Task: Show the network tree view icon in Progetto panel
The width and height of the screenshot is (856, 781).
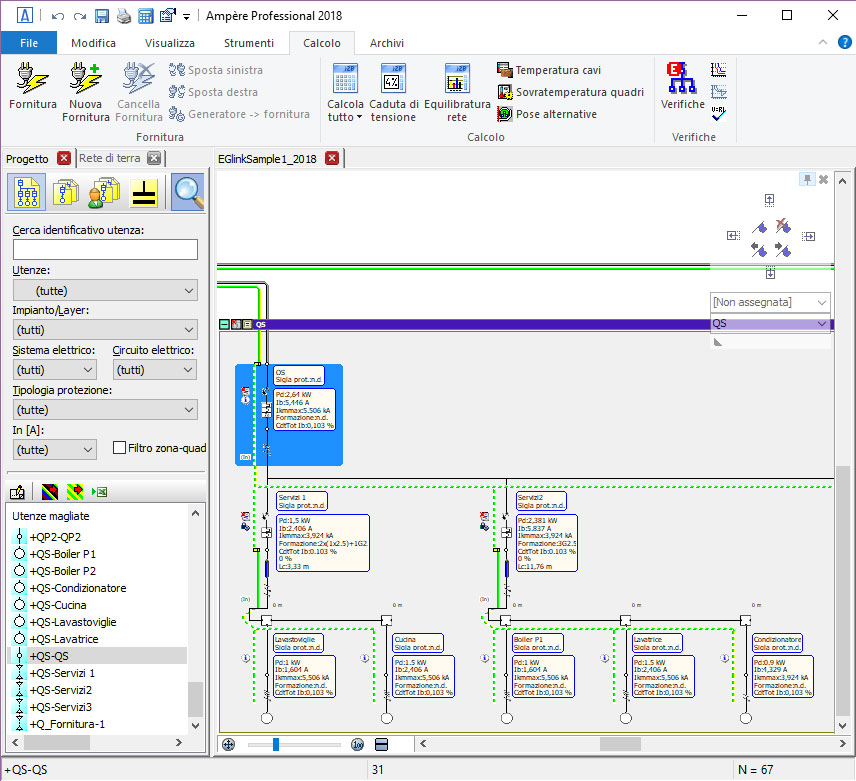Action: tap(27, 192)
